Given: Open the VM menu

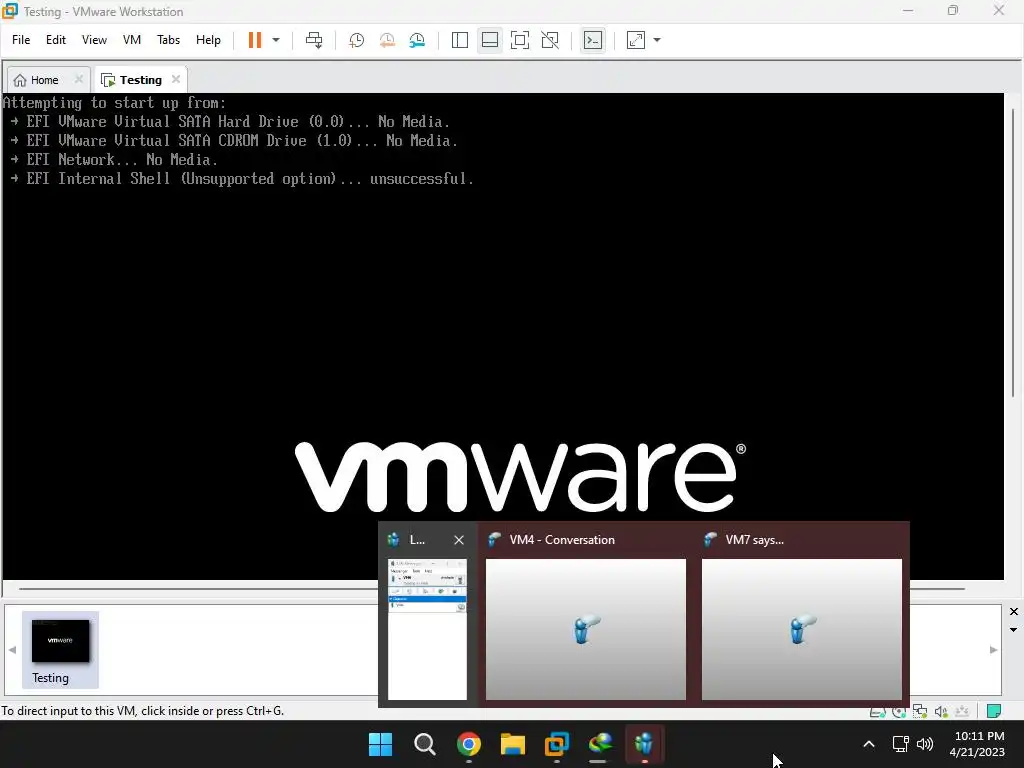Looking at the screenshot, I should (132, 40).
